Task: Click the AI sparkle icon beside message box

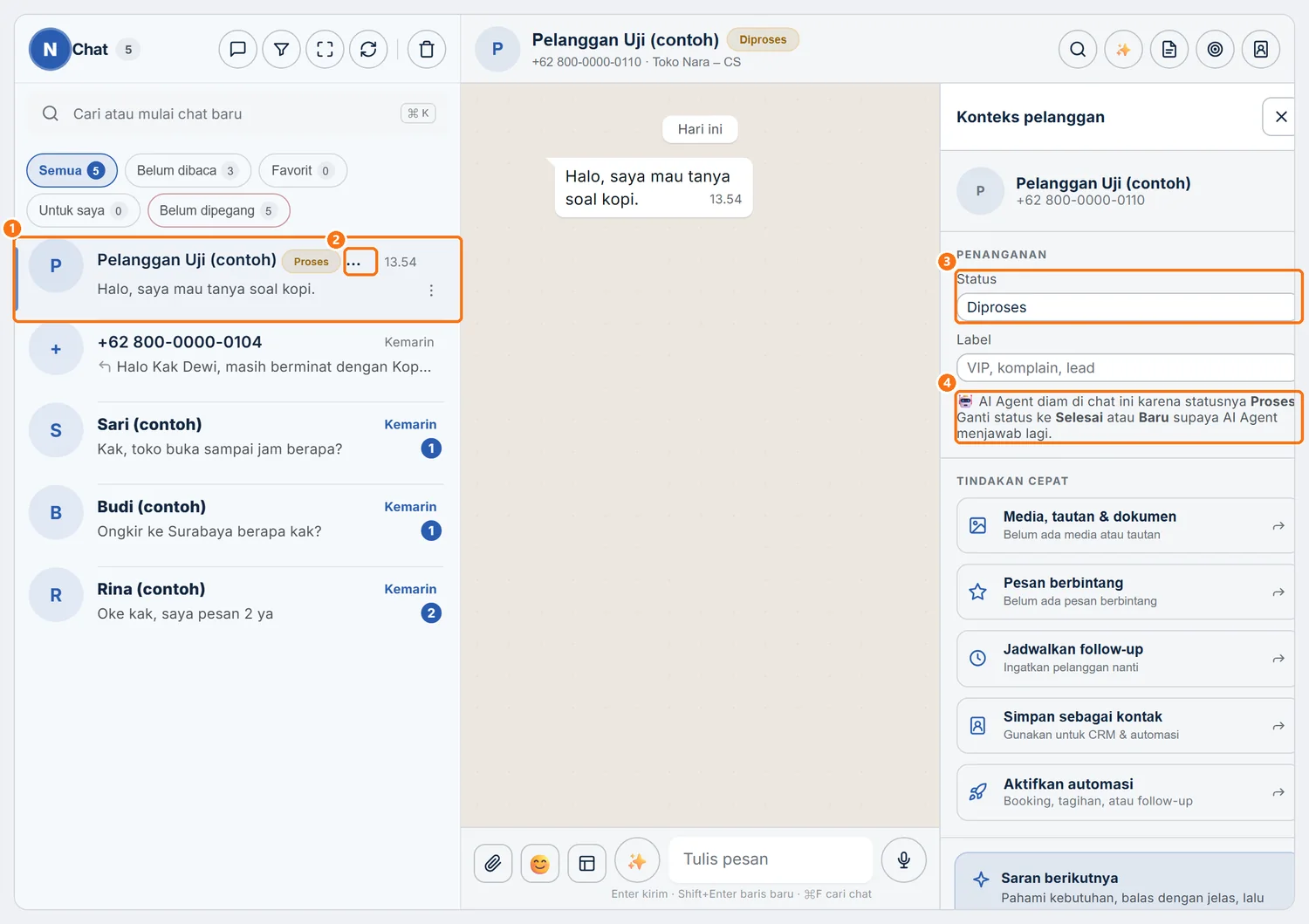Action: 637,861
